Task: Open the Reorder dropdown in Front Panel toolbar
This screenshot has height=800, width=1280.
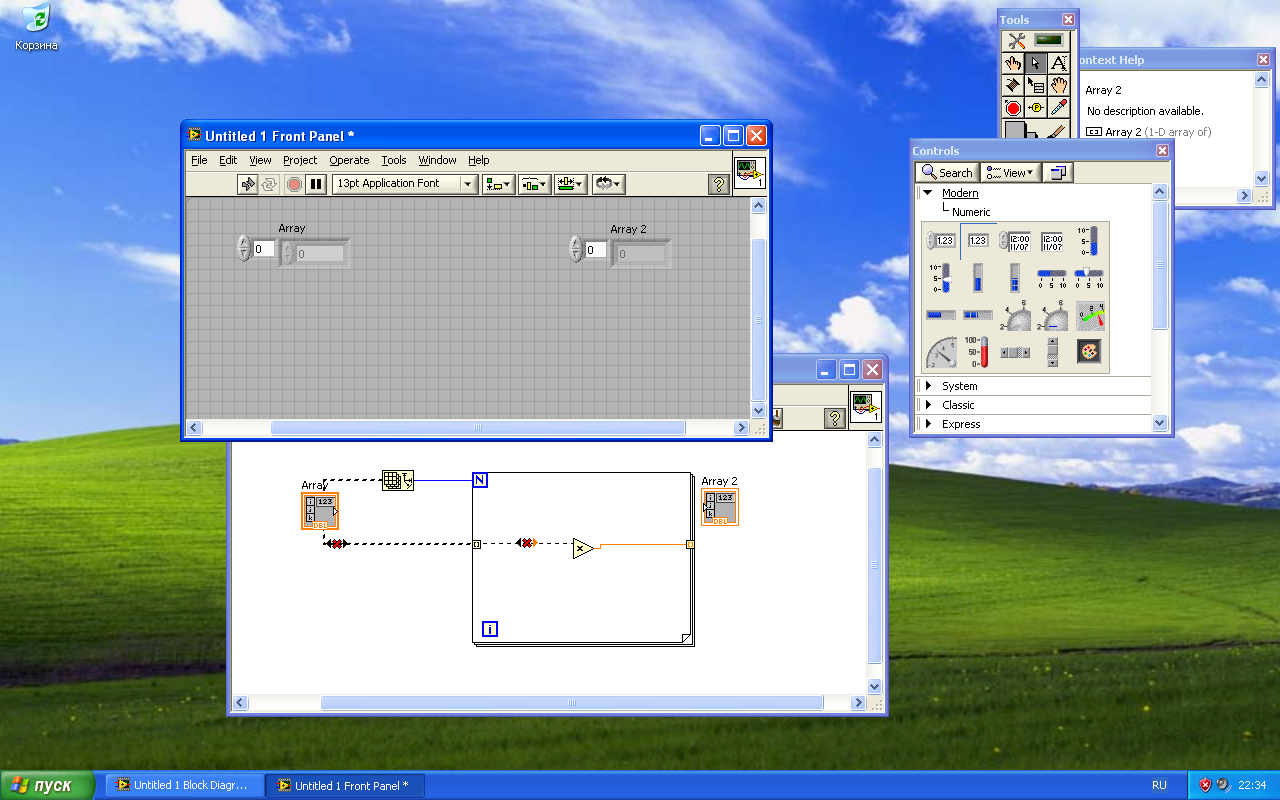Action: pos(608,184)
